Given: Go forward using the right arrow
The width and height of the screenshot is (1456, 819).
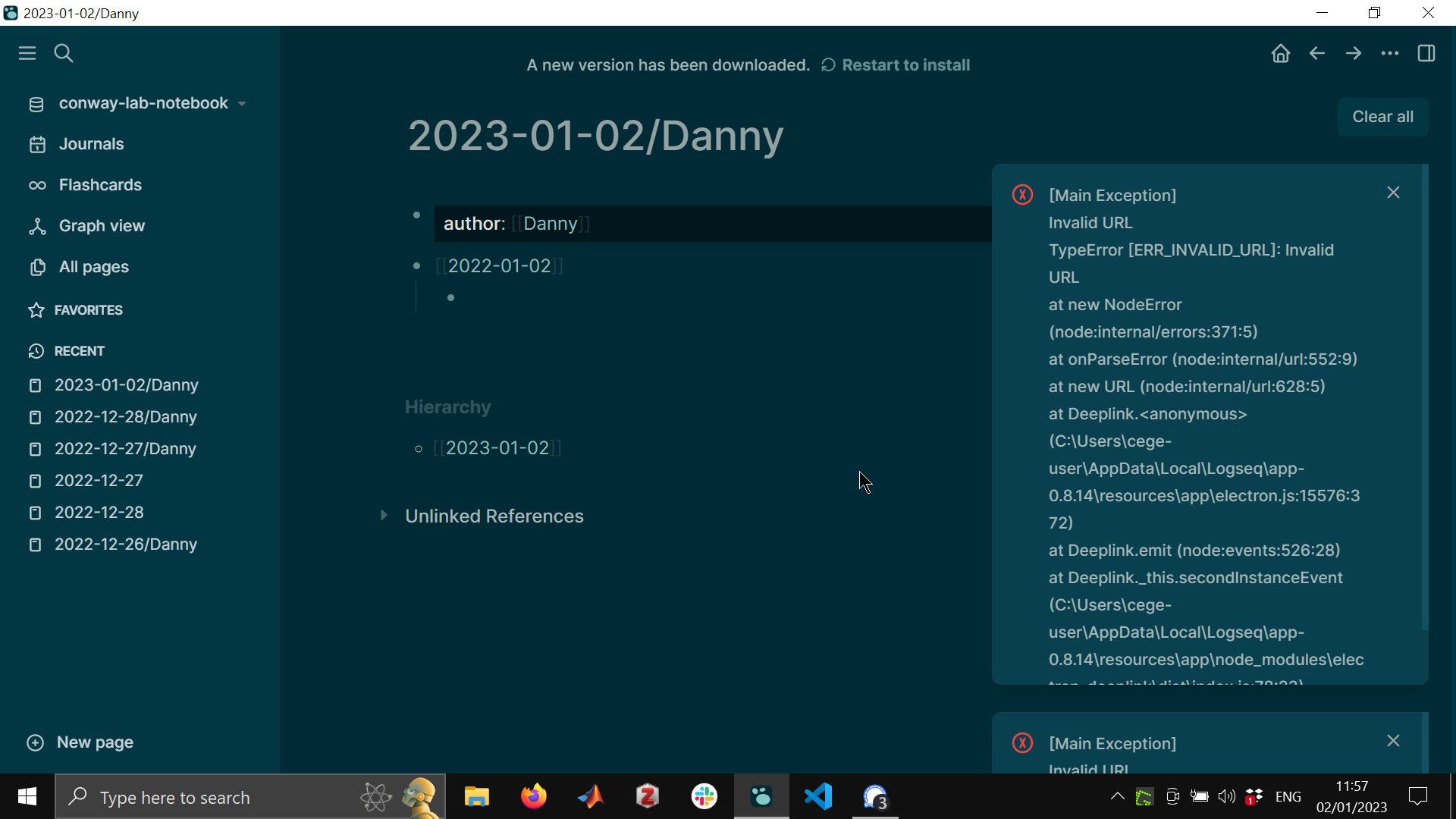Looking at the screenshot, I should [x=1353, y=53].
